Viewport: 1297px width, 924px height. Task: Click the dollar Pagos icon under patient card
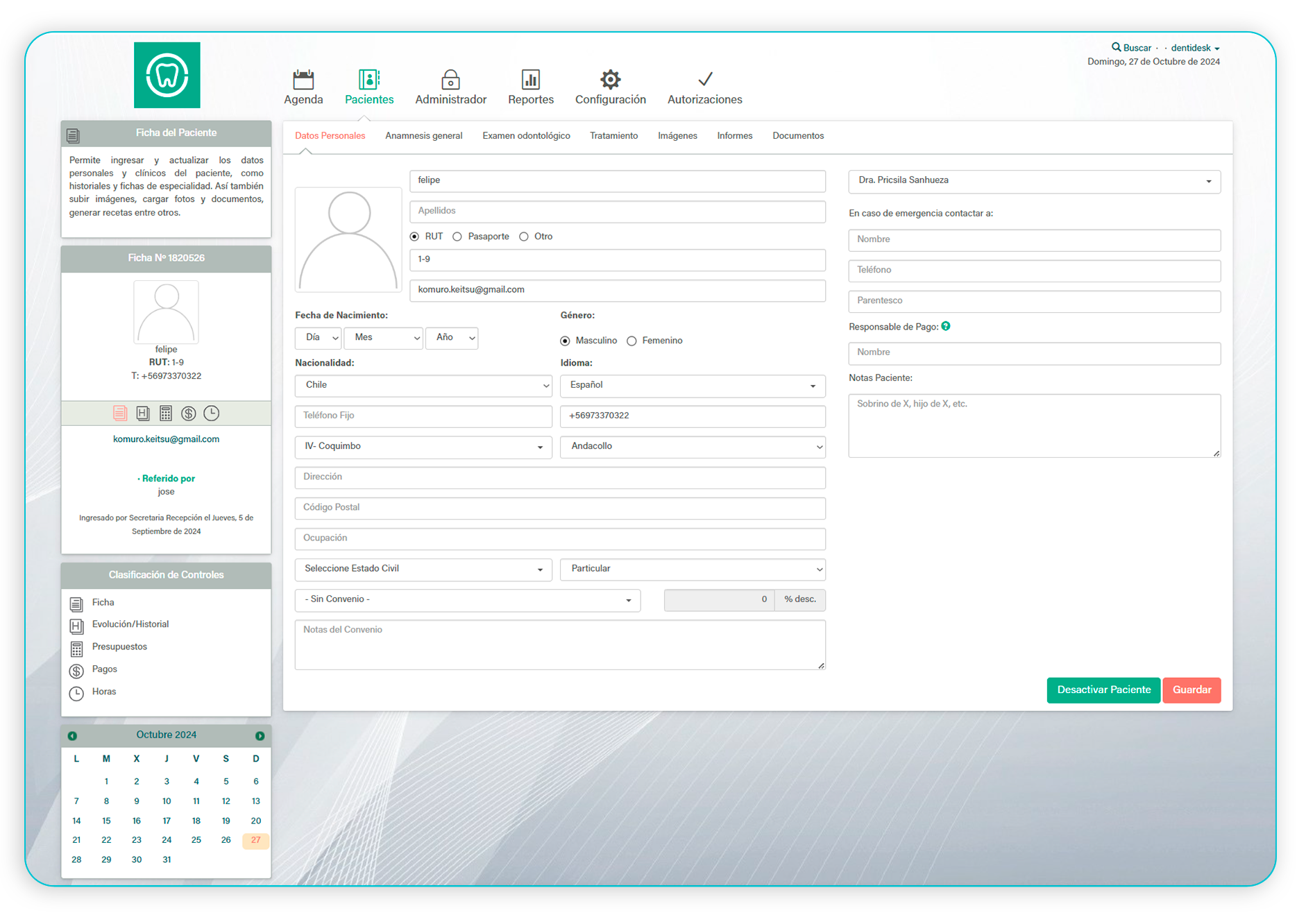click(x=188, y=413)
